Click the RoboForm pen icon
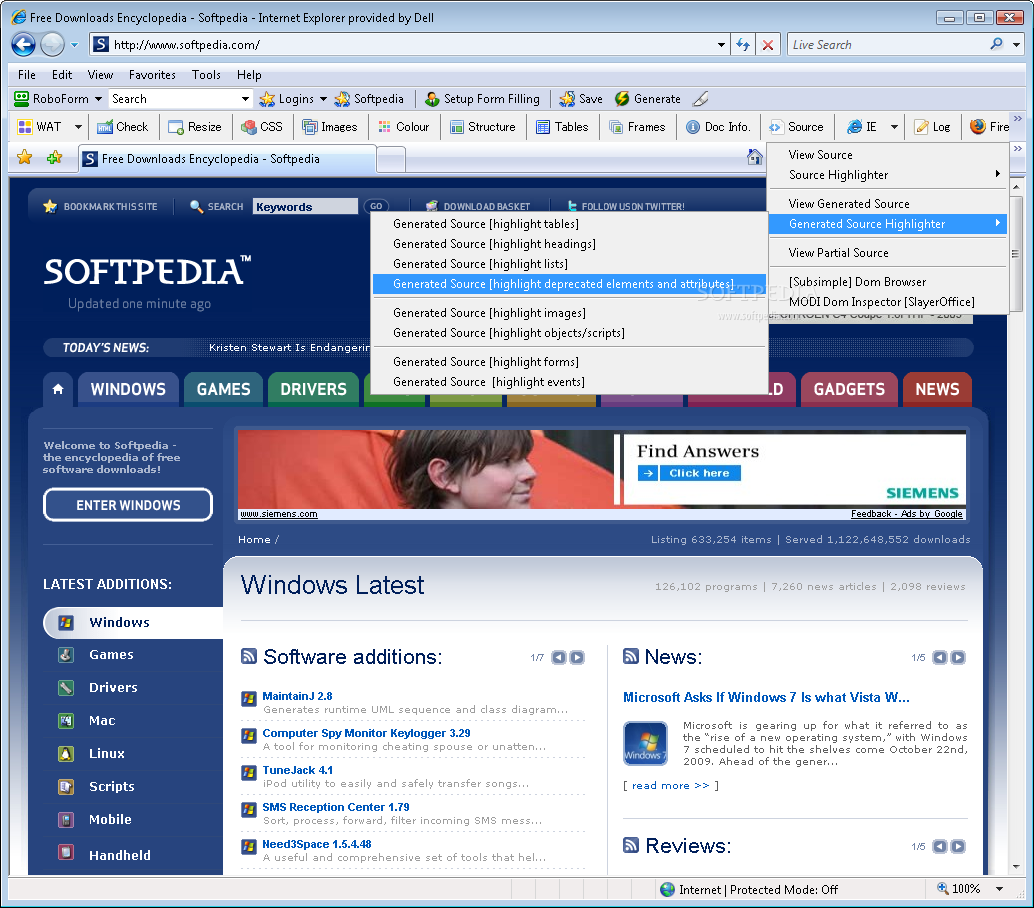The image size is (1034, 908). click(701, 99)
